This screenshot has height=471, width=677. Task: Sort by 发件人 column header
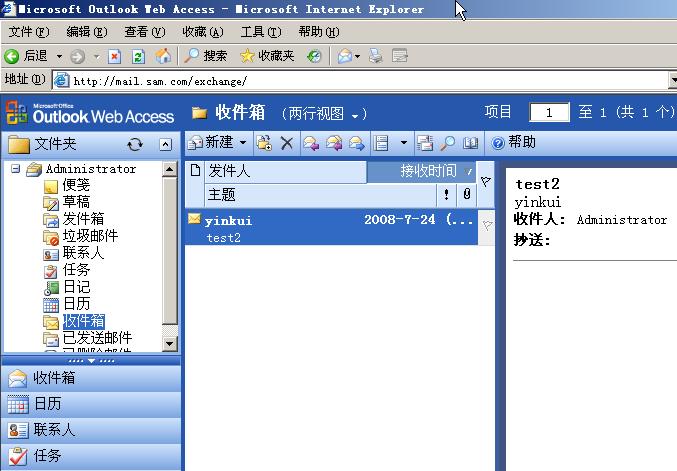click(x=285, y=171)
